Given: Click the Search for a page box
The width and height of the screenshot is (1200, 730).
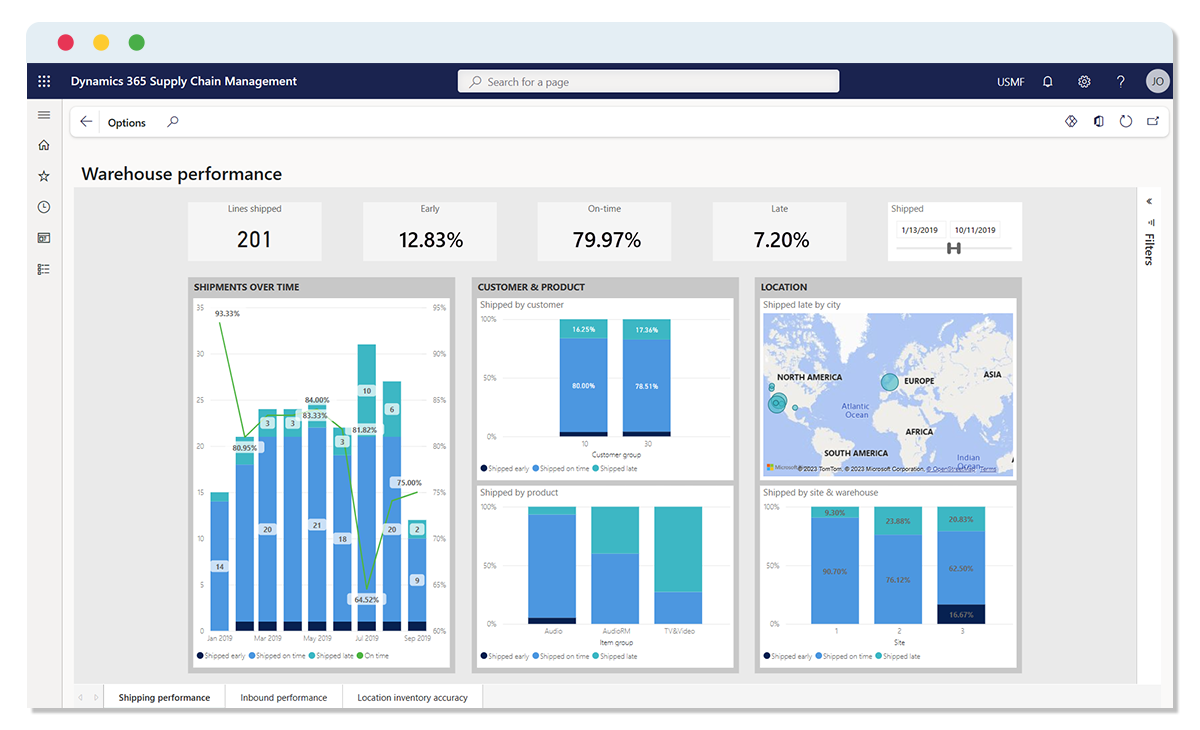Looking at the screenshot, I should tap(649, 82).
